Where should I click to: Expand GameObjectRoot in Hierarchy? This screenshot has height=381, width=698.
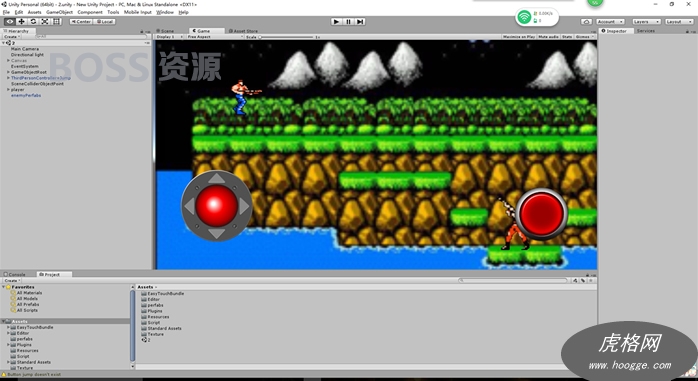point(8,72)
